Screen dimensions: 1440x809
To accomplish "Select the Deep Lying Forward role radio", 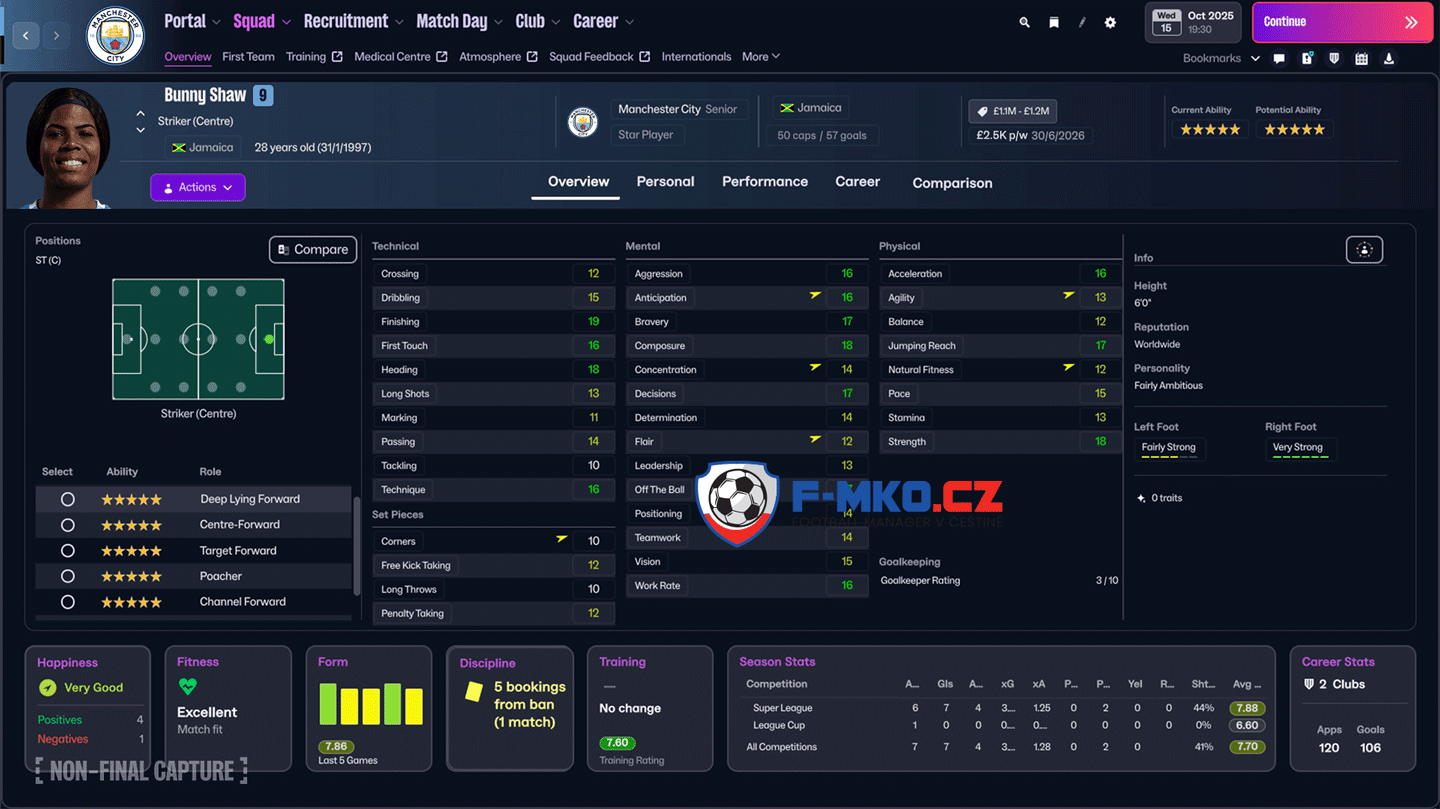I will point(67,499).
